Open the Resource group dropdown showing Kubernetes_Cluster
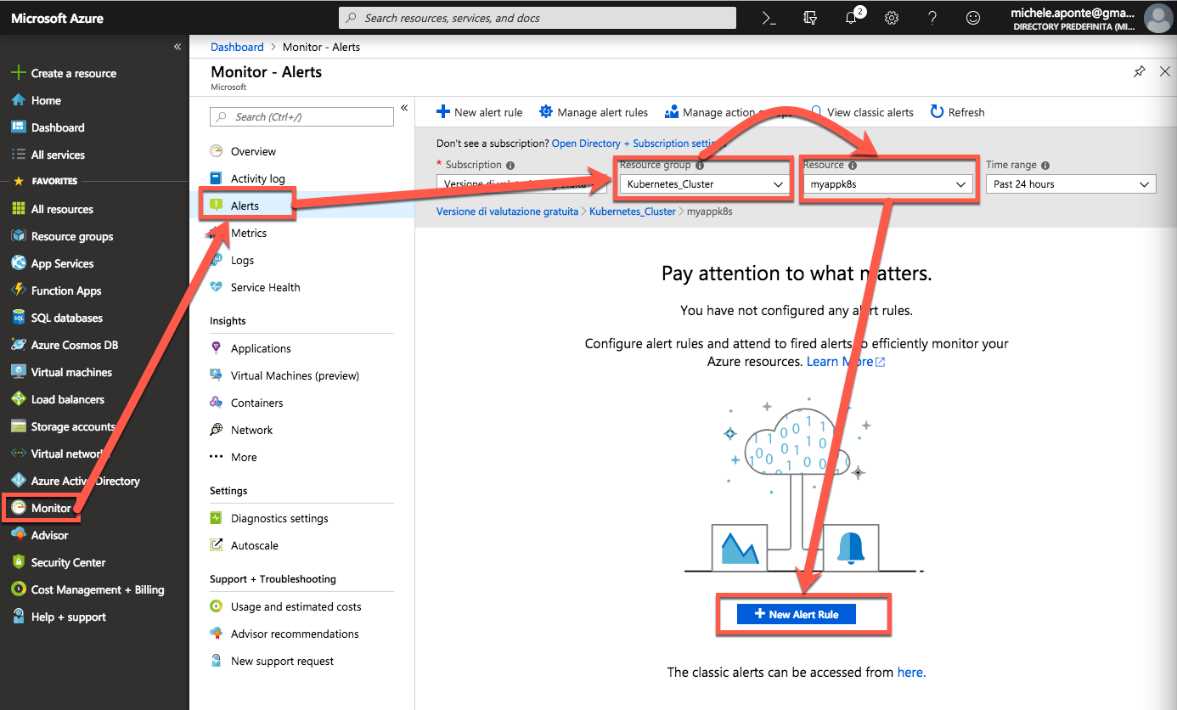 pyautogui.click(x=703, y=184)
